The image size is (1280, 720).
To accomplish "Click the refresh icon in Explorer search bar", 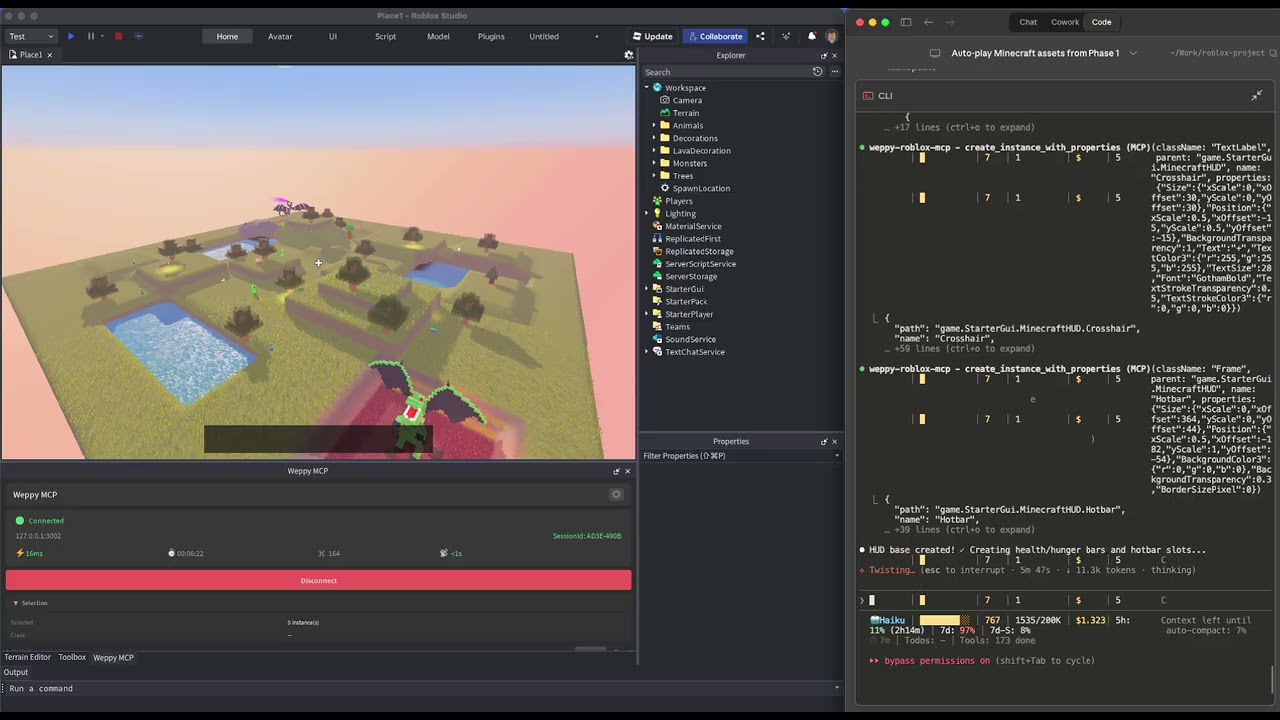I will [817, 71].
